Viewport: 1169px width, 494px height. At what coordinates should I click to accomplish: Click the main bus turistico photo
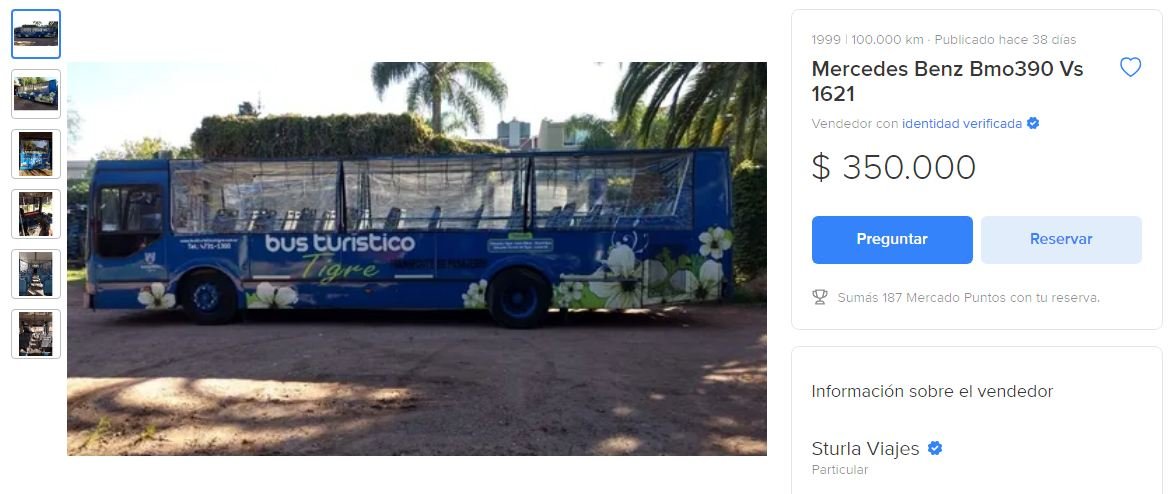(417, 259)
